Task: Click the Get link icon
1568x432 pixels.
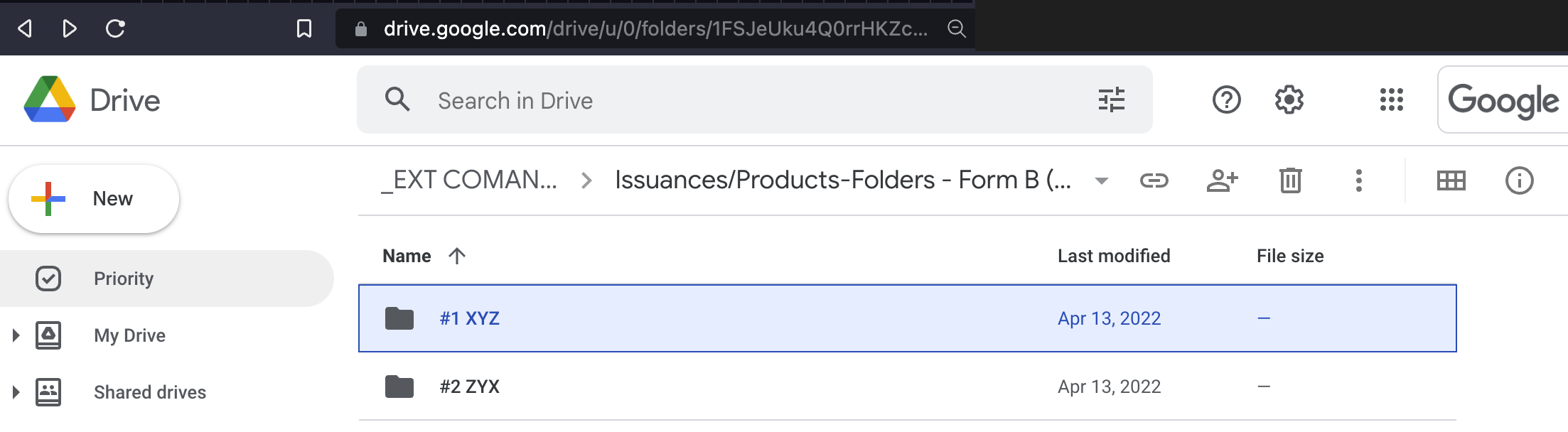Action: point(1154,180)
